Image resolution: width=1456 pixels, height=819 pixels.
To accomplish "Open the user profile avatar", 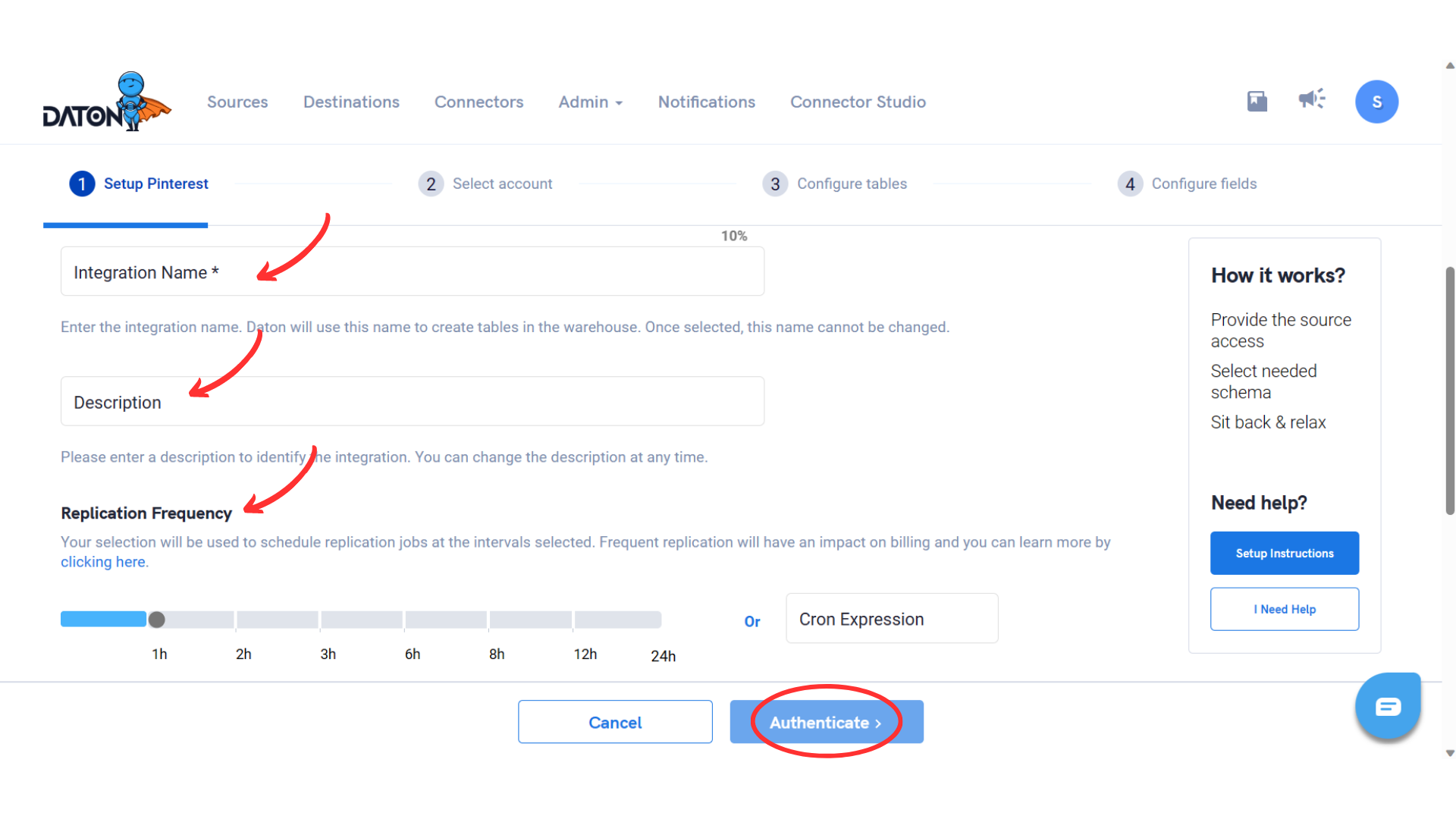I will click(1376, 102).
